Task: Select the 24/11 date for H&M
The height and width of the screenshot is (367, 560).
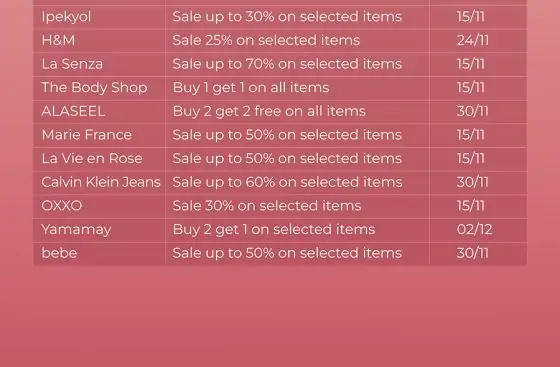Action: pyautogui.click(x=472, y=40)
